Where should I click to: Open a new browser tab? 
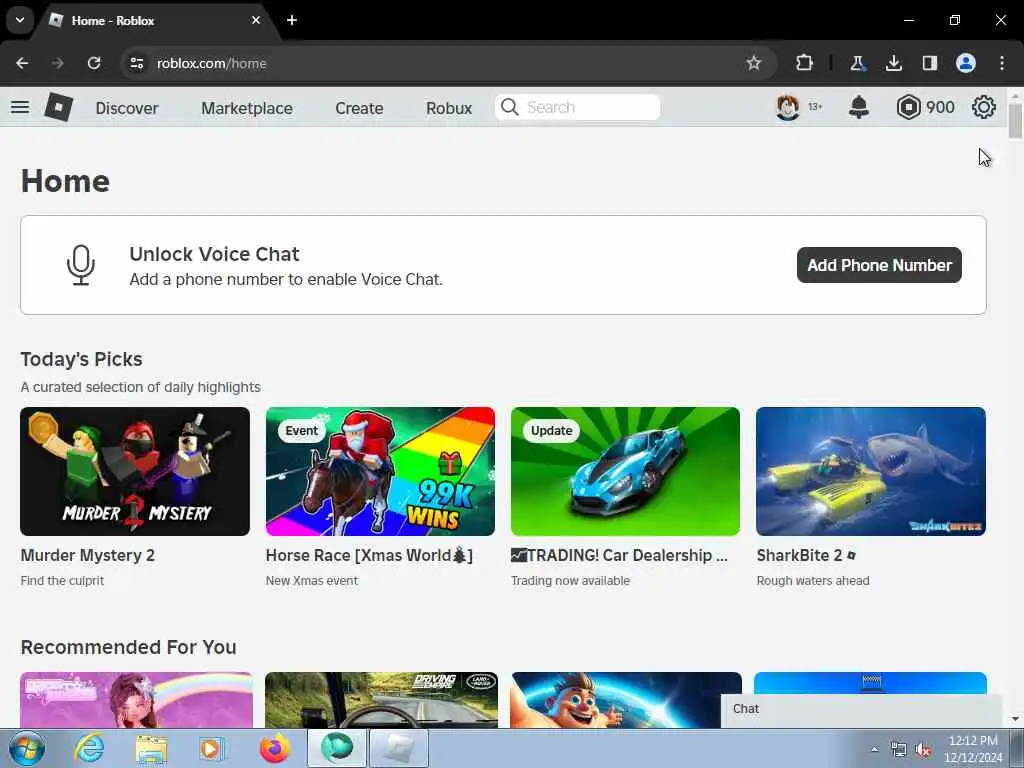pyautogui.click(x=292, y=20)
